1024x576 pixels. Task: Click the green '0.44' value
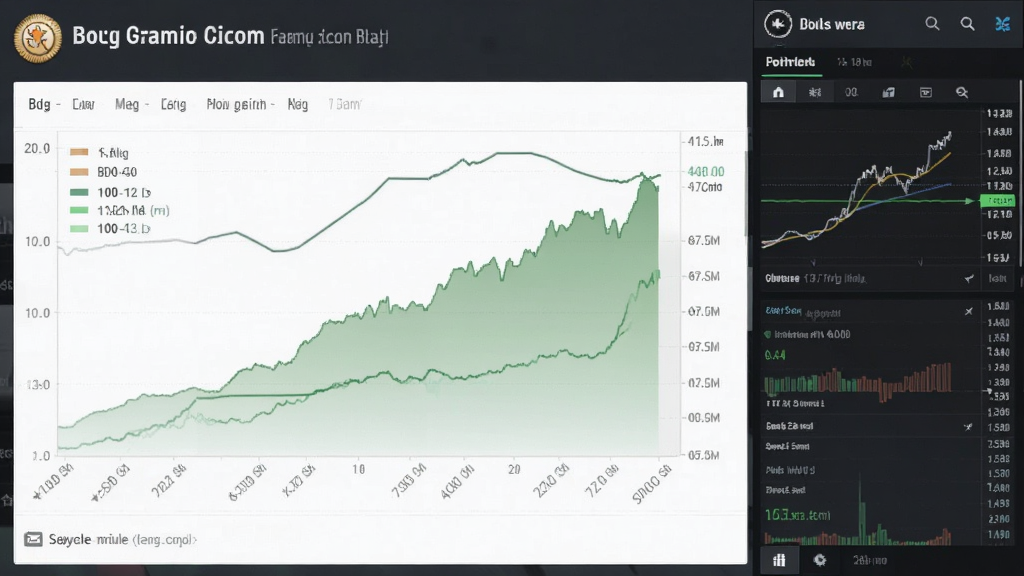pyautogui.click(x=775, y=355)
